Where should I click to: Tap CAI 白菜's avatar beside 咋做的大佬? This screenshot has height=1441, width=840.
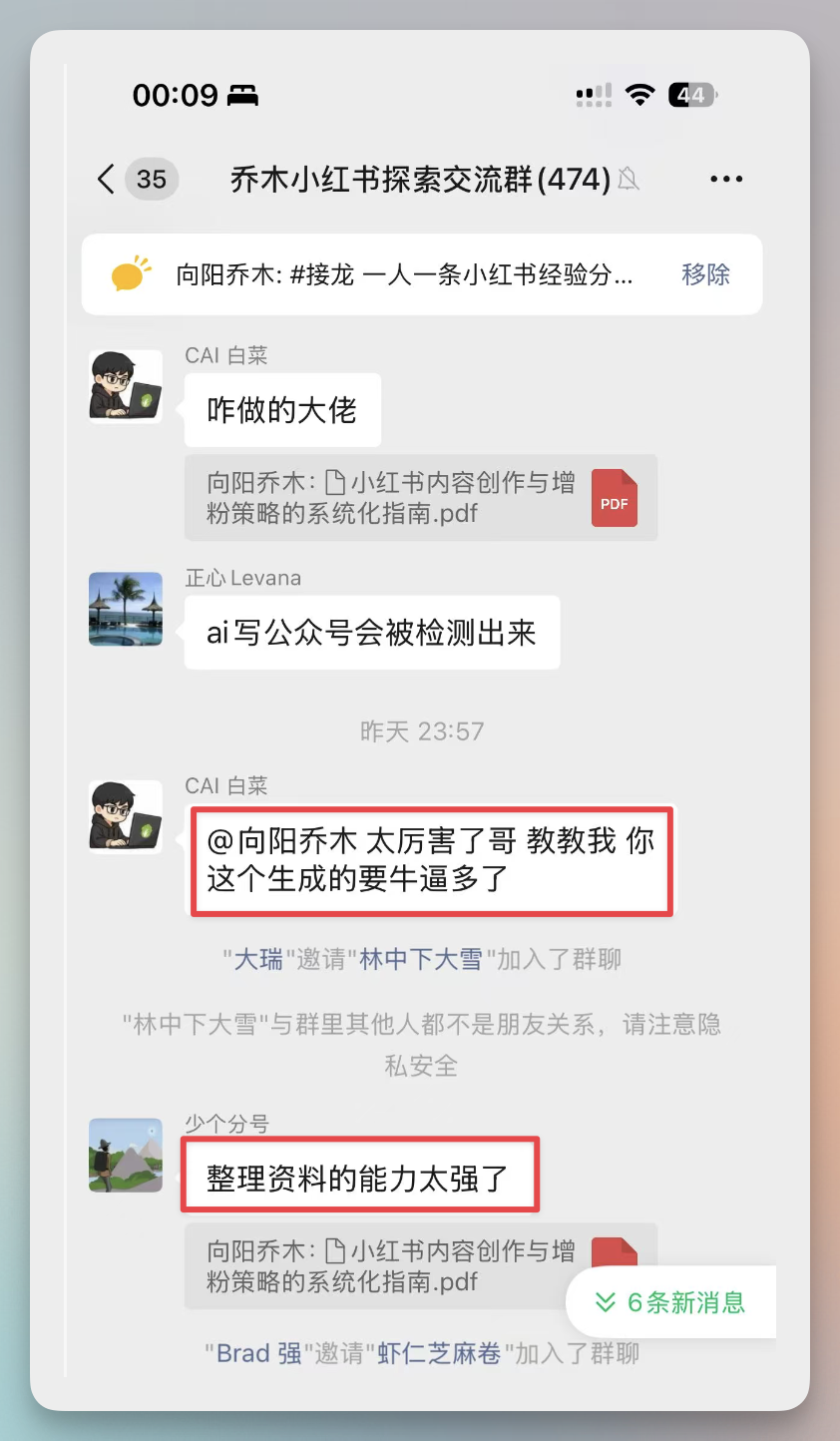126,386
